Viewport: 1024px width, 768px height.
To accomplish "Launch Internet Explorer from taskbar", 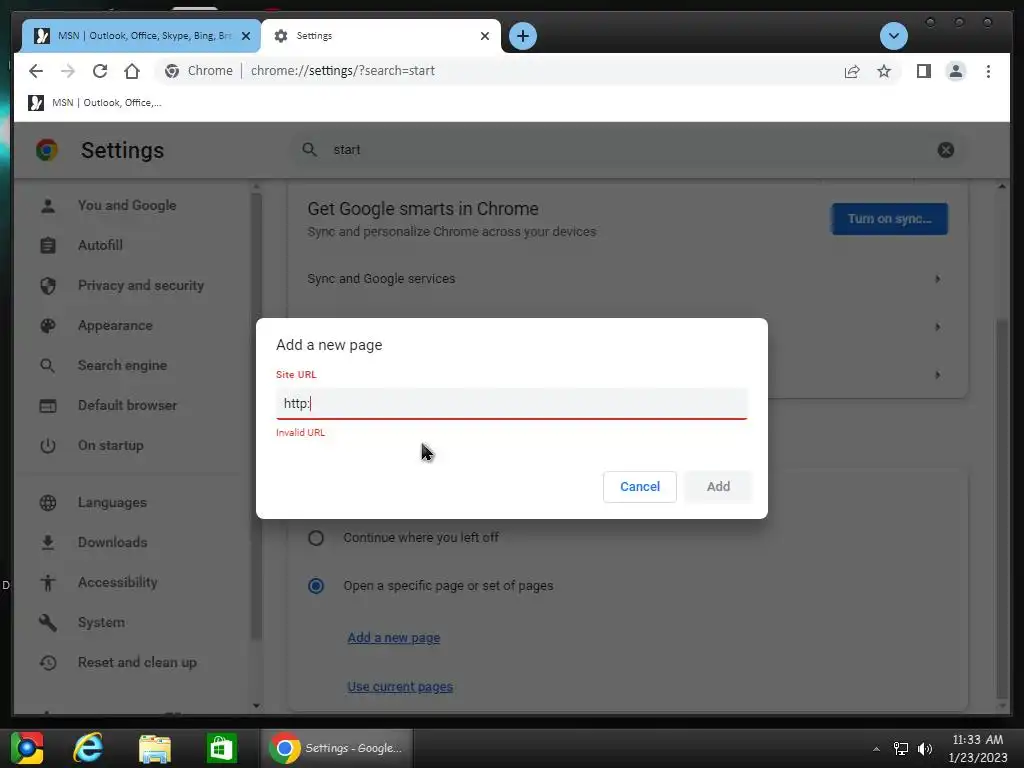I will (x=88, y=748).
